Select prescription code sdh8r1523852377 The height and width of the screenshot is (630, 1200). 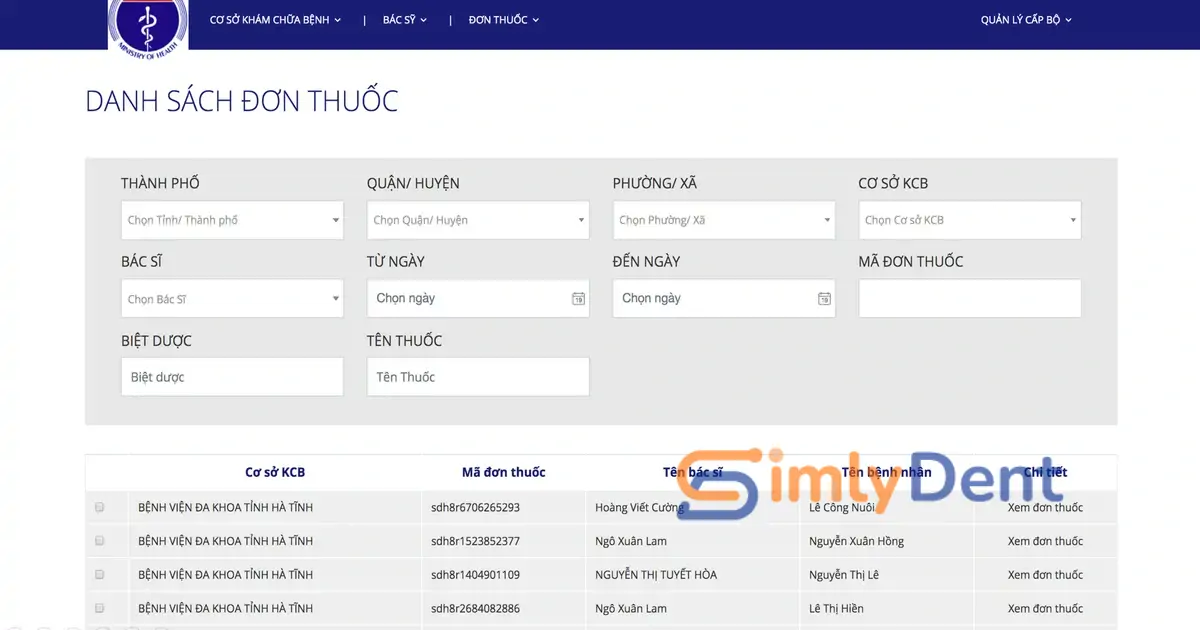pos(476,541)
